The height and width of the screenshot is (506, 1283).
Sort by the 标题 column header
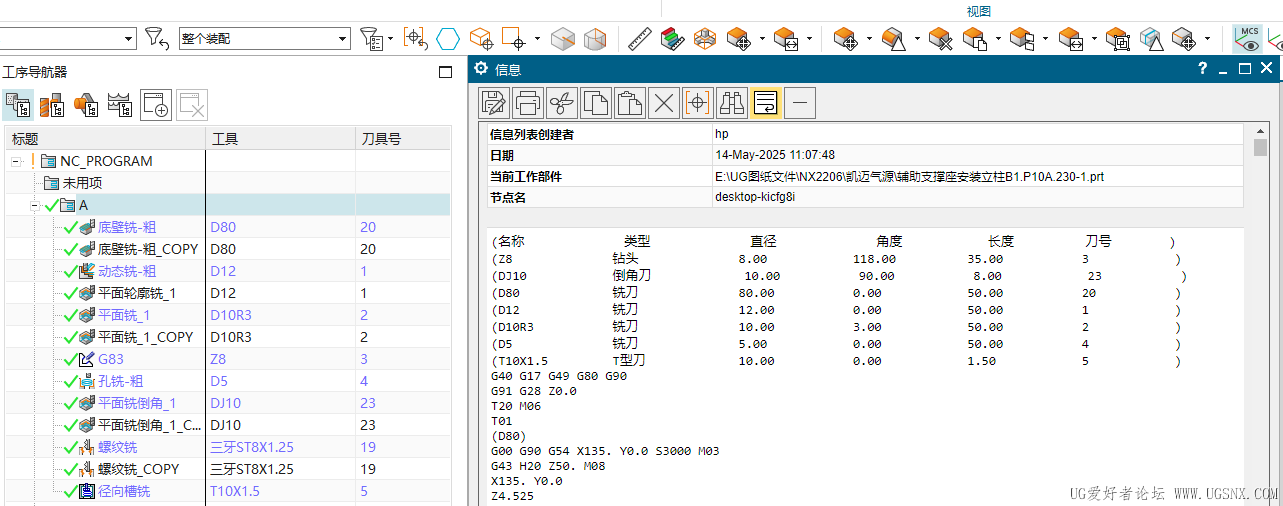click(x=105, y=139)
